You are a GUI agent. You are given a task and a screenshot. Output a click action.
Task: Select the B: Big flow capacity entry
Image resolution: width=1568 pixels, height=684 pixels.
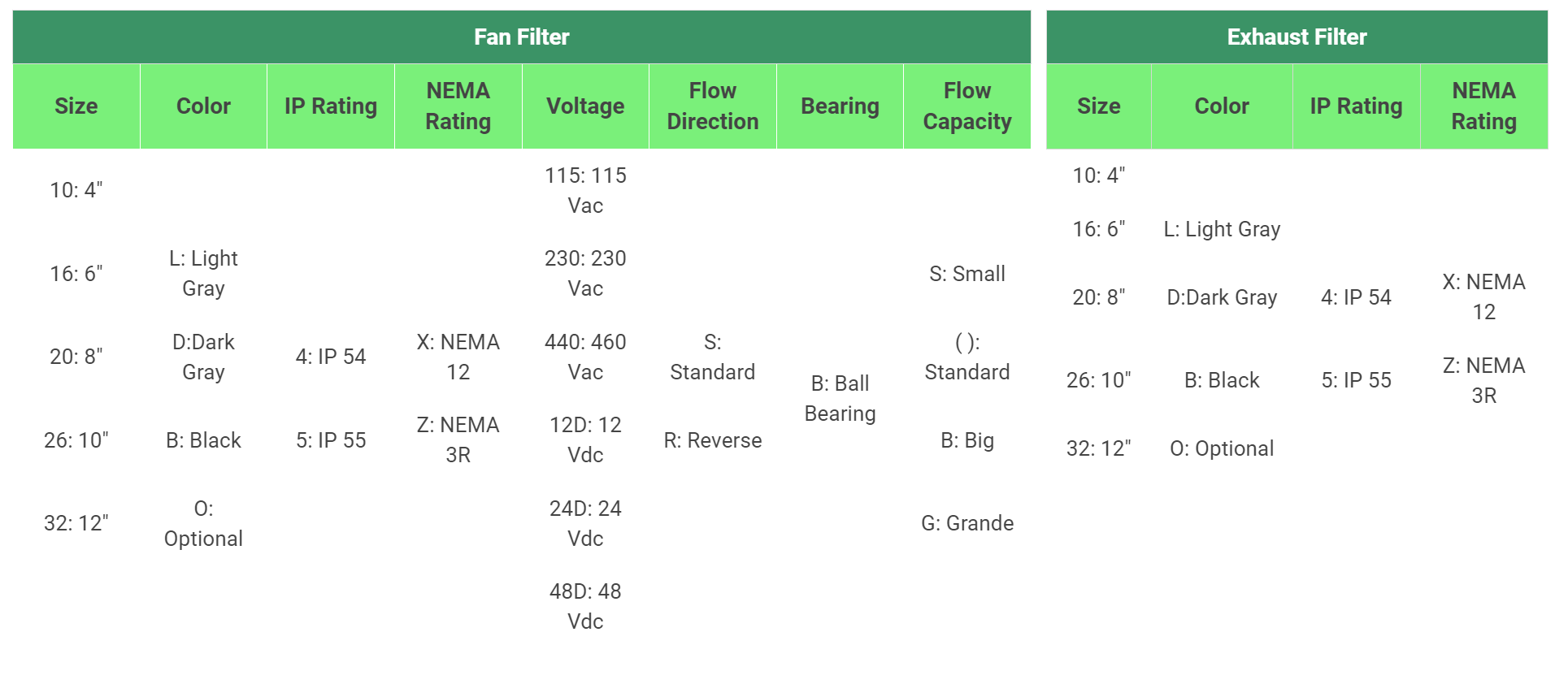(x=966, y=440)
